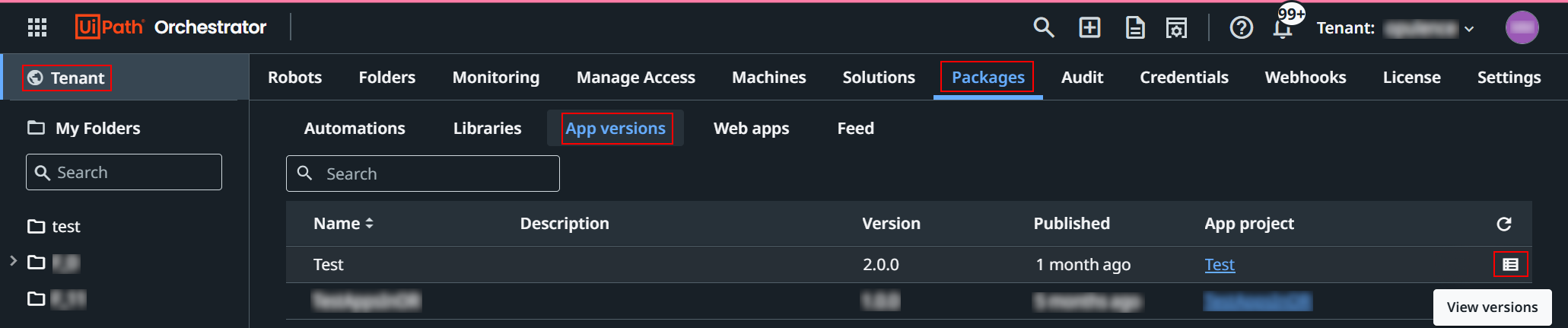Click the global search magnifier icon
The height and width of the screenshot is (328, 1568).
point(1043,28)
